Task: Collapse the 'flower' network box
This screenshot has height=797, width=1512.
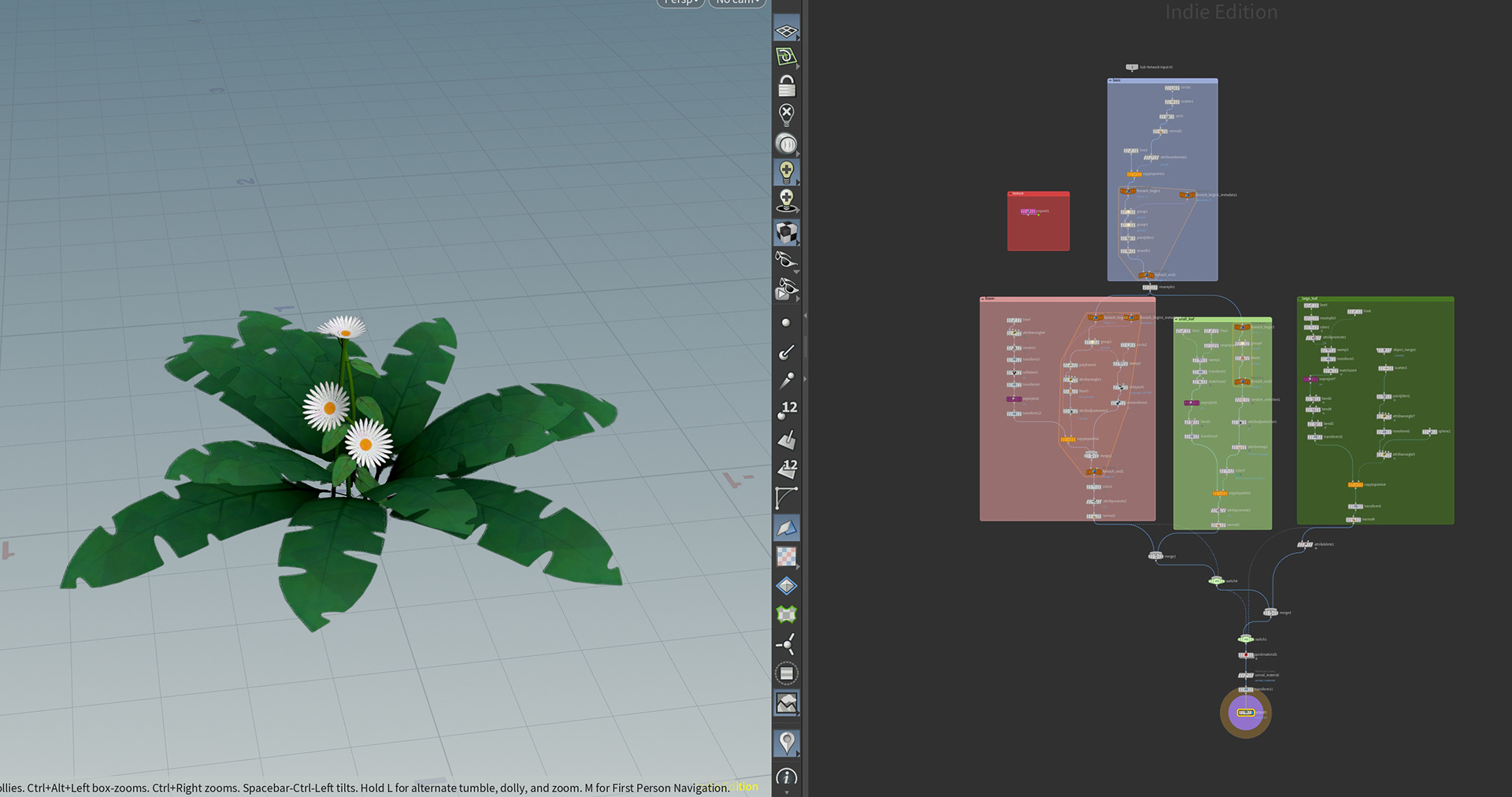Action: click(x=983, y=299)
